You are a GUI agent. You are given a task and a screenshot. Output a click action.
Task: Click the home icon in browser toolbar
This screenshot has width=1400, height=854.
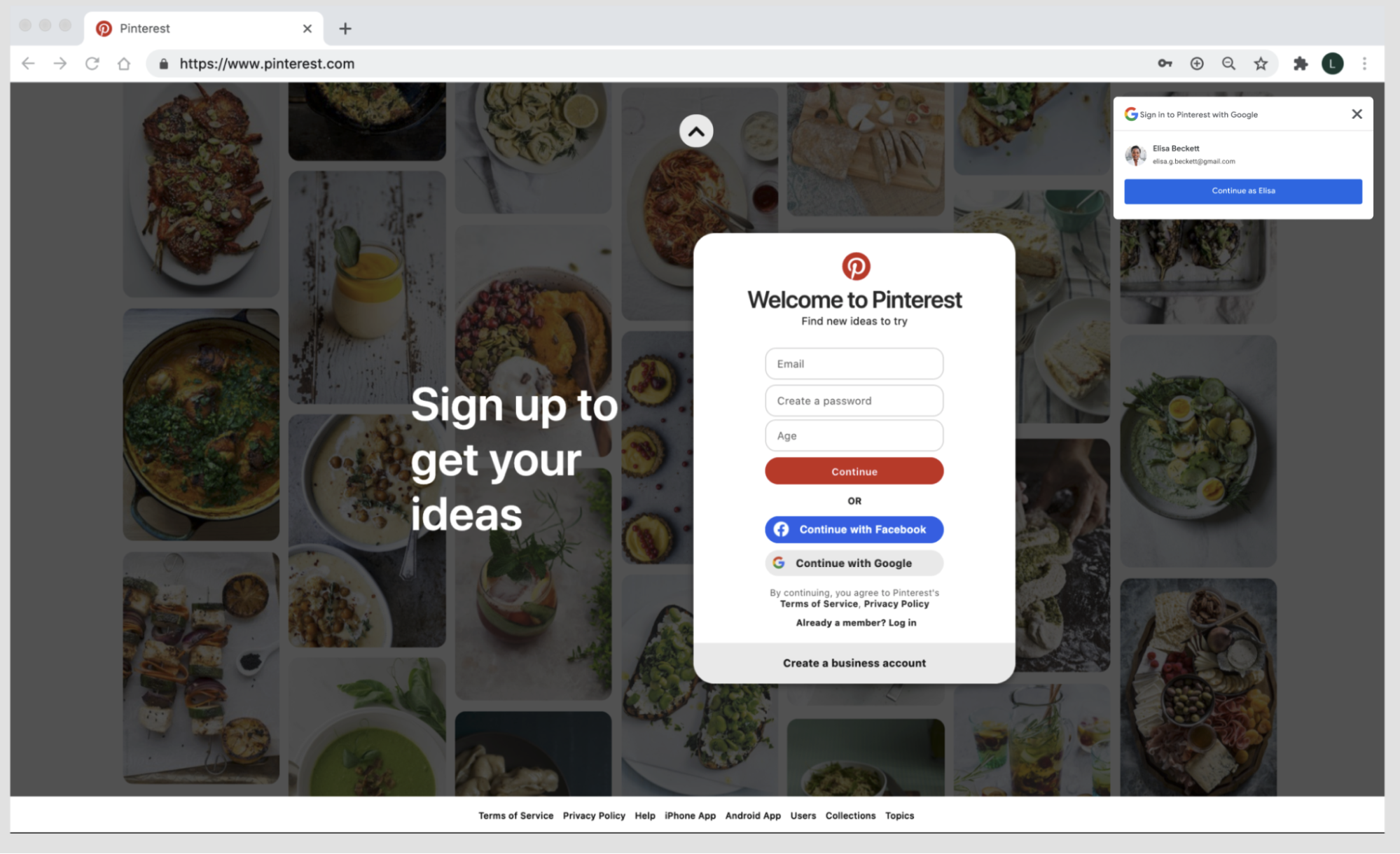click(x=123, y=63)
